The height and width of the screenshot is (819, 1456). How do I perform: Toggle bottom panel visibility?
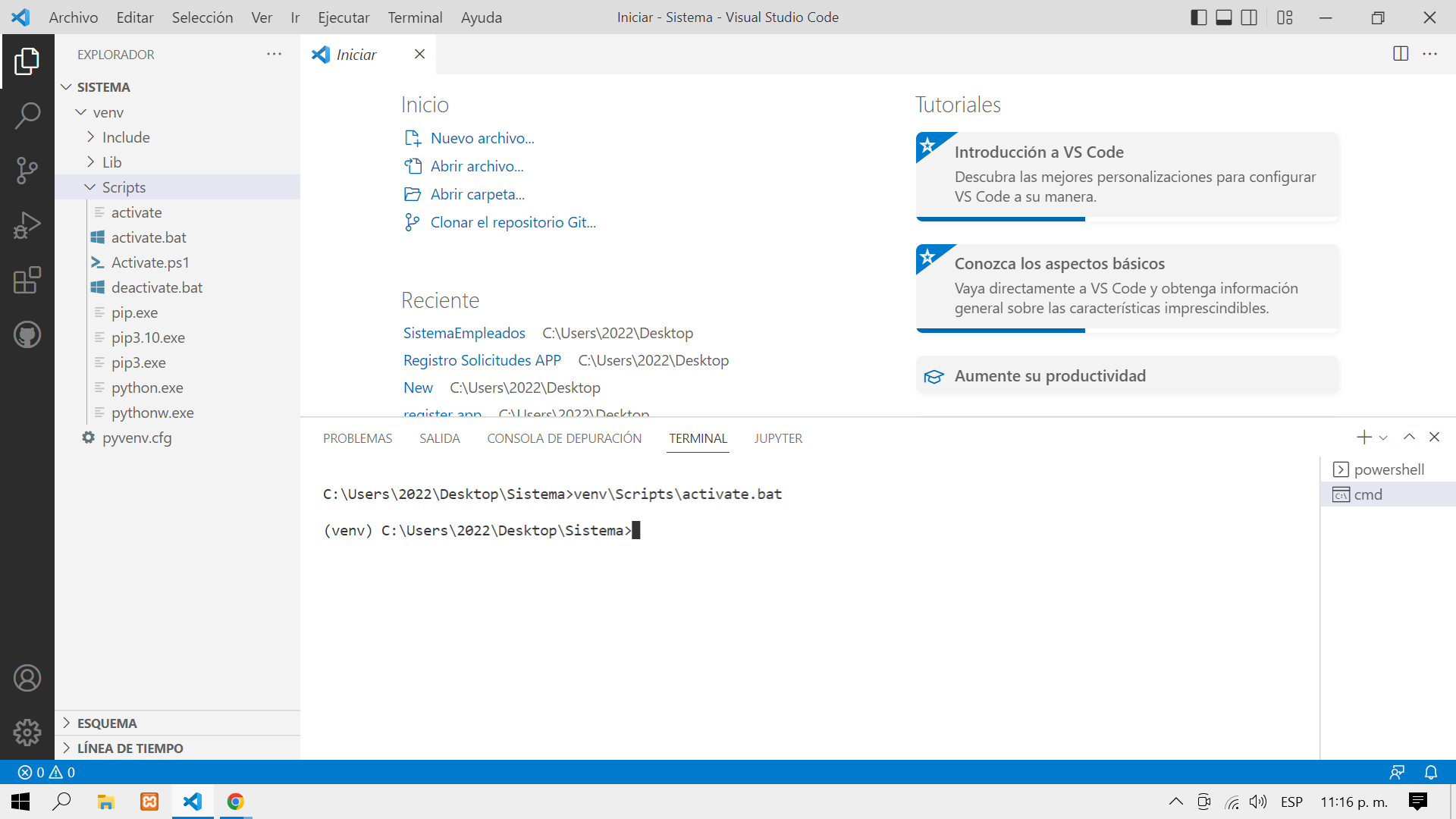pyautogui.click(x=1223, y=17)
